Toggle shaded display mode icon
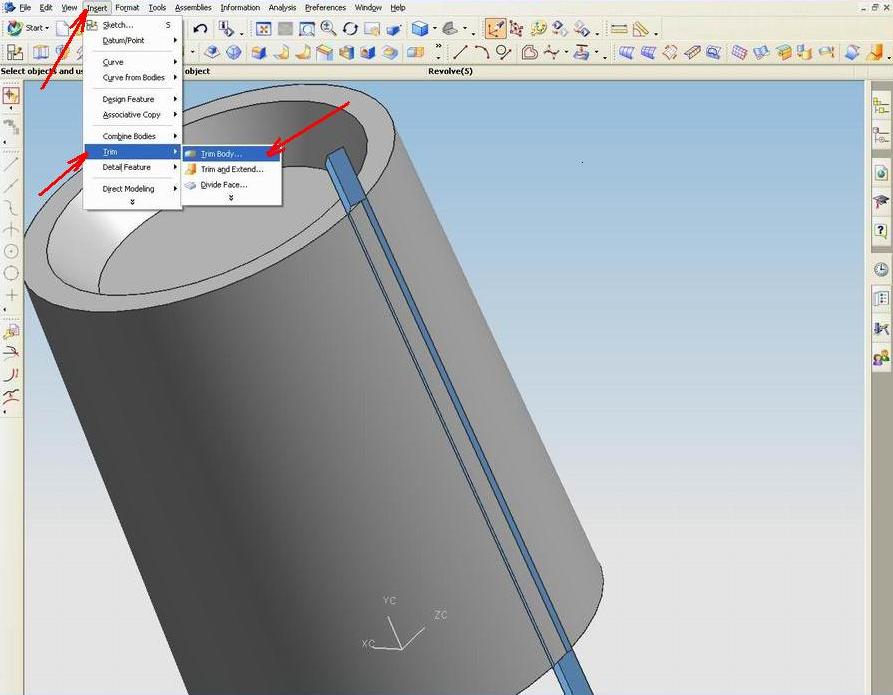The height and width of the screenshot is (695, 893). pos(421,28)
